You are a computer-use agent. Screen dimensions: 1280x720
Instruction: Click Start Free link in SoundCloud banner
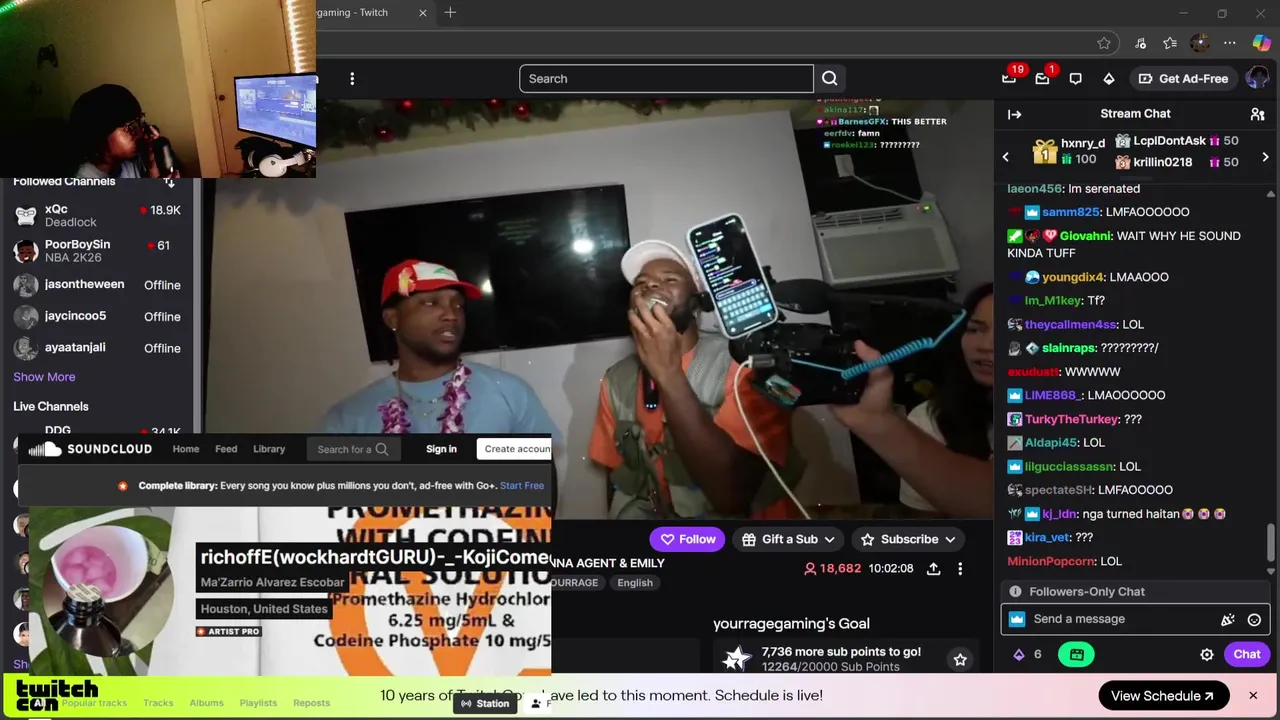[522, 486]
